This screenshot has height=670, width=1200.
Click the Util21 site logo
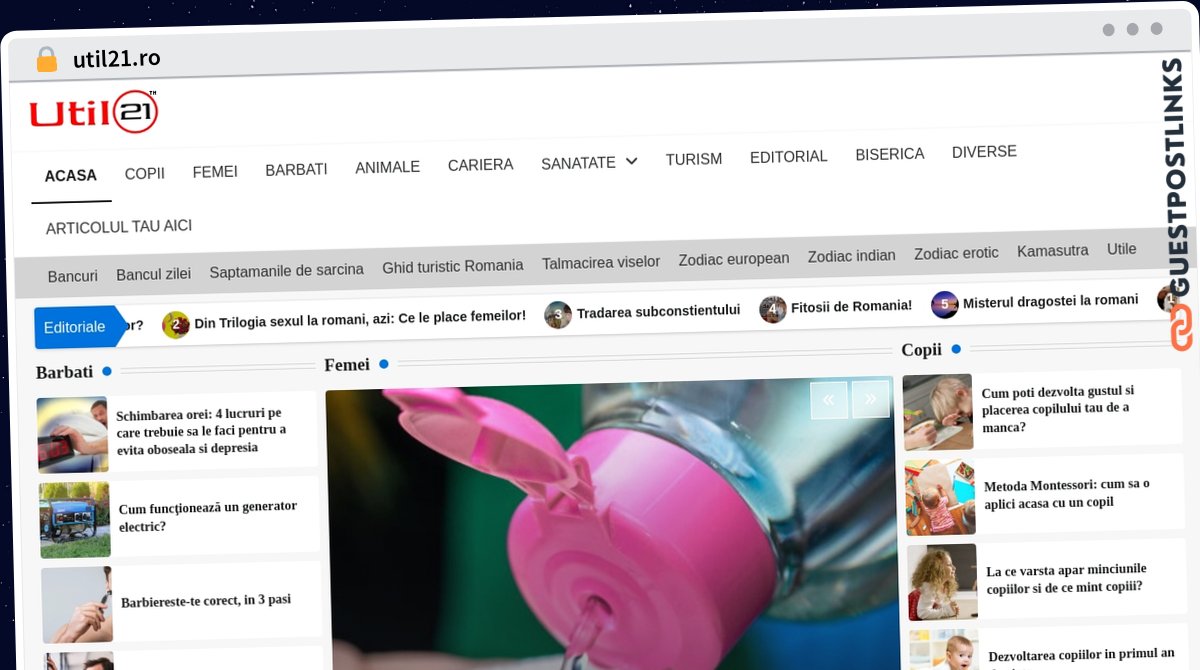tap(94, 112)
